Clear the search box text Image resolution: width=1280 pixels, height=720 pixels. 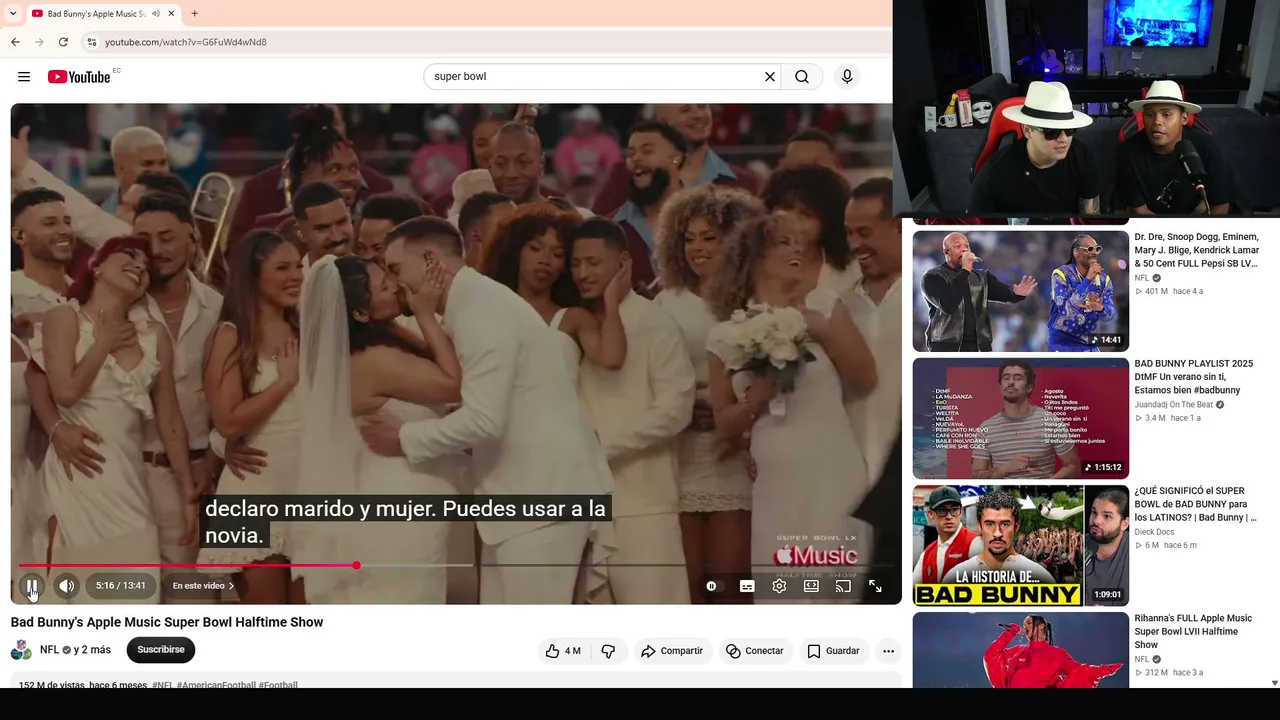point(770,77)
